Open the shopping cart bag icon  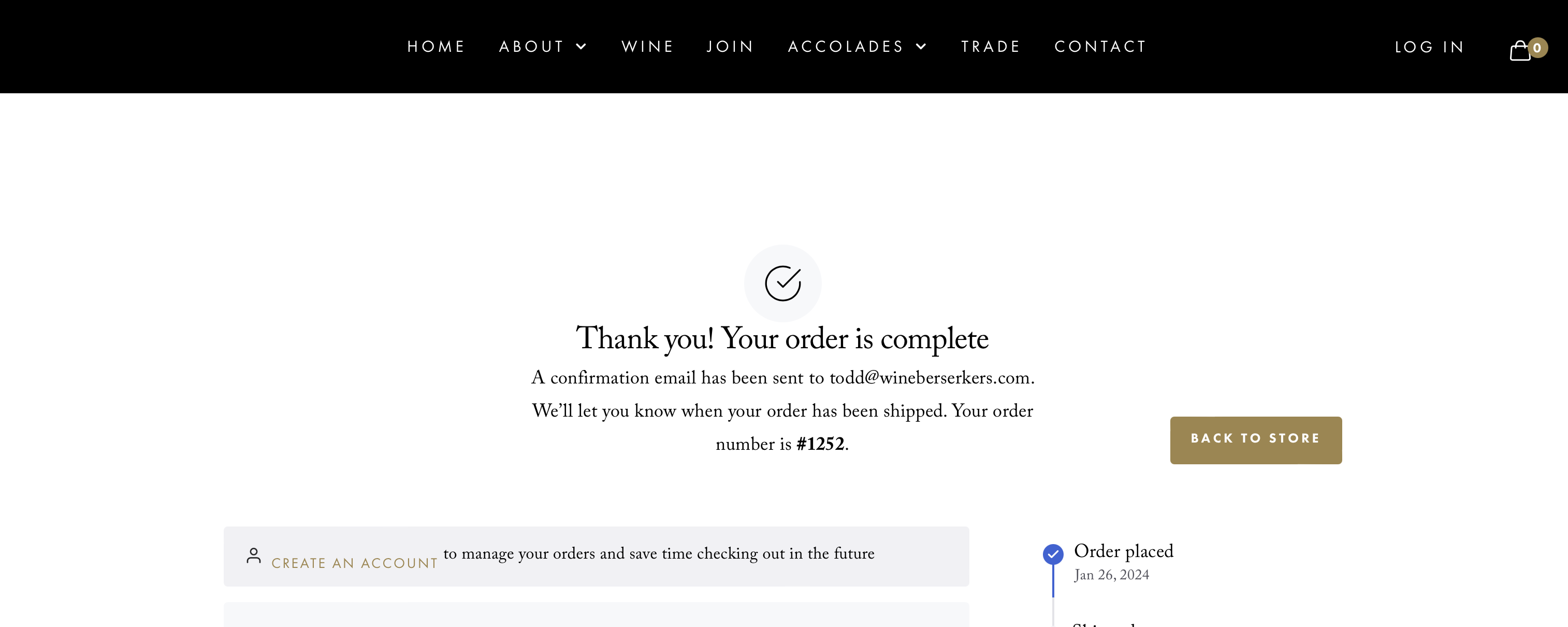(x=1519, y=51)
